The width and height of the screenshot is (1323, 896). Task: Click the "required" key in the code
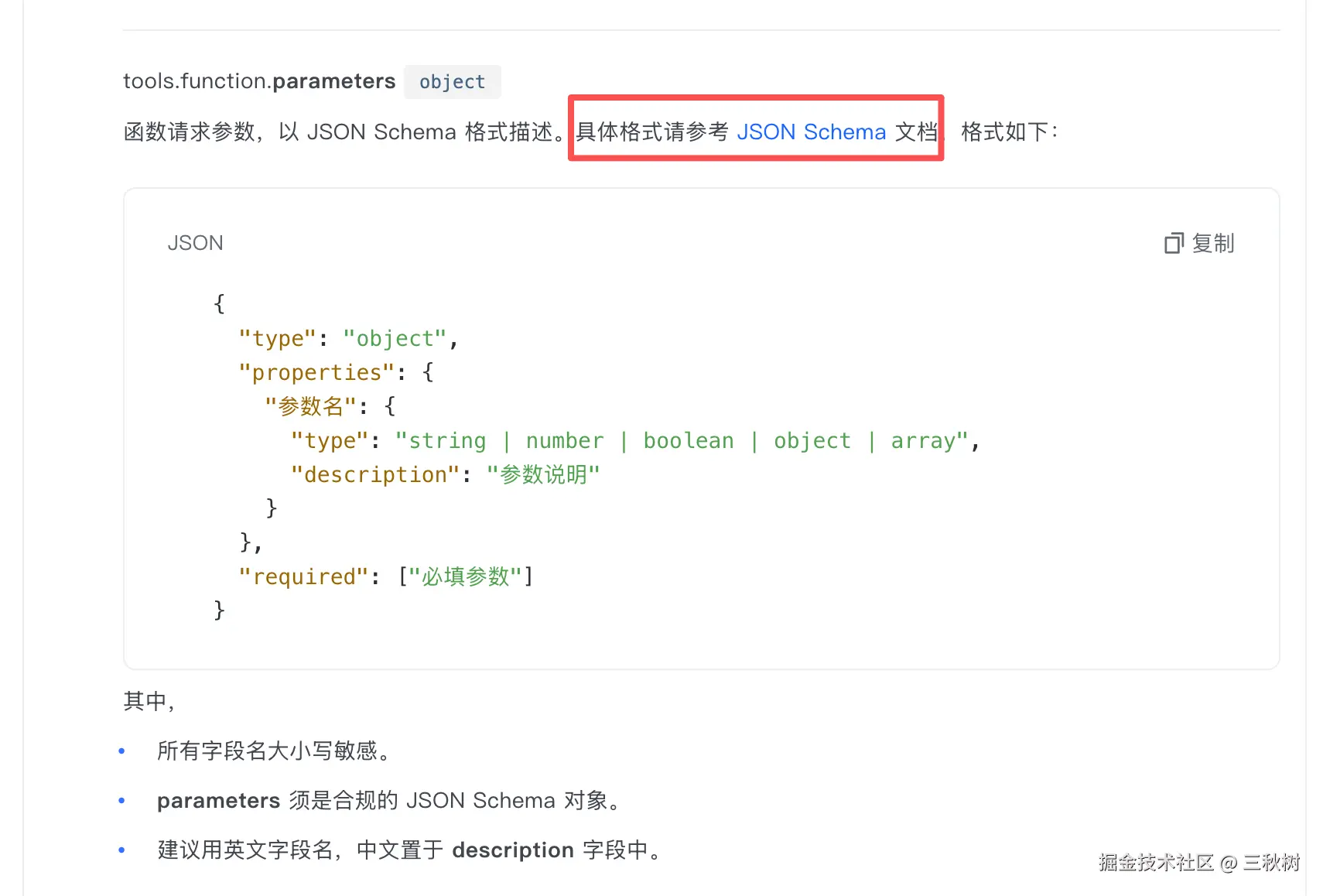[304, 577]
